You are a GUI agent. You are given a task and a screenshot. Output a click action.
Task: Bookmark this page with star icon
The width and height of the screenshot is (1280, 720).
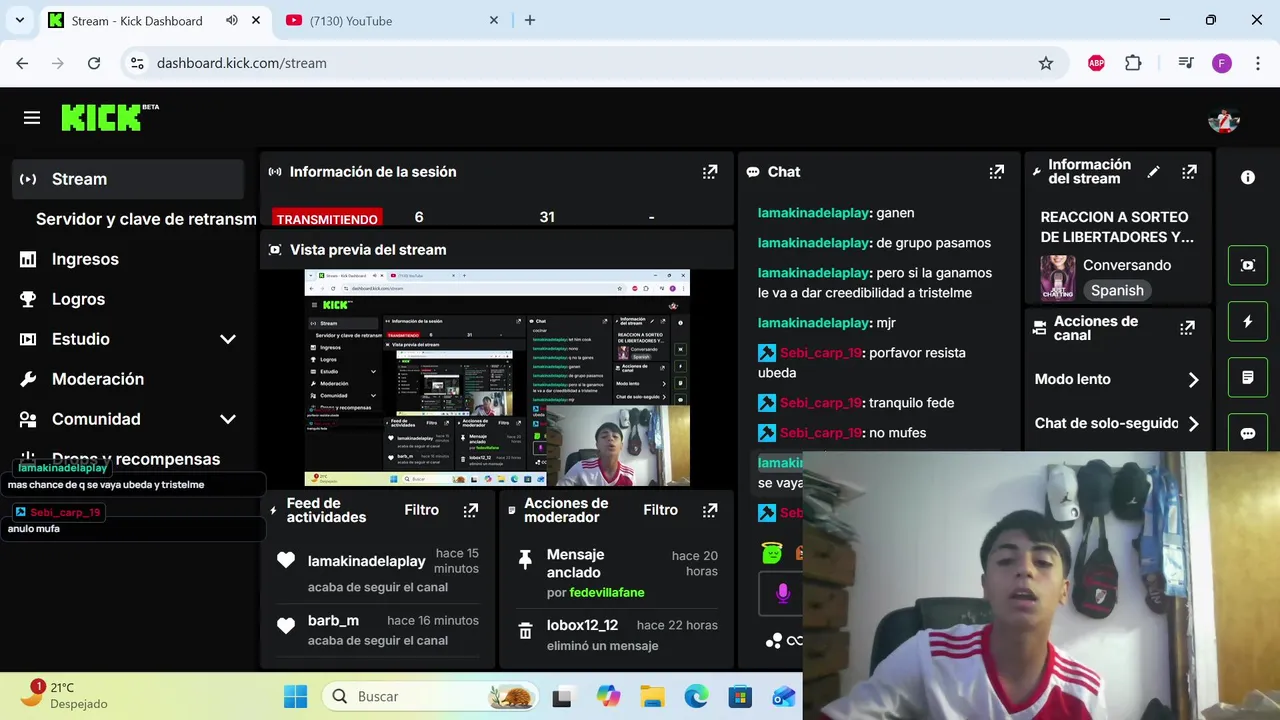pyautogui.click(x=1046, y=63)
